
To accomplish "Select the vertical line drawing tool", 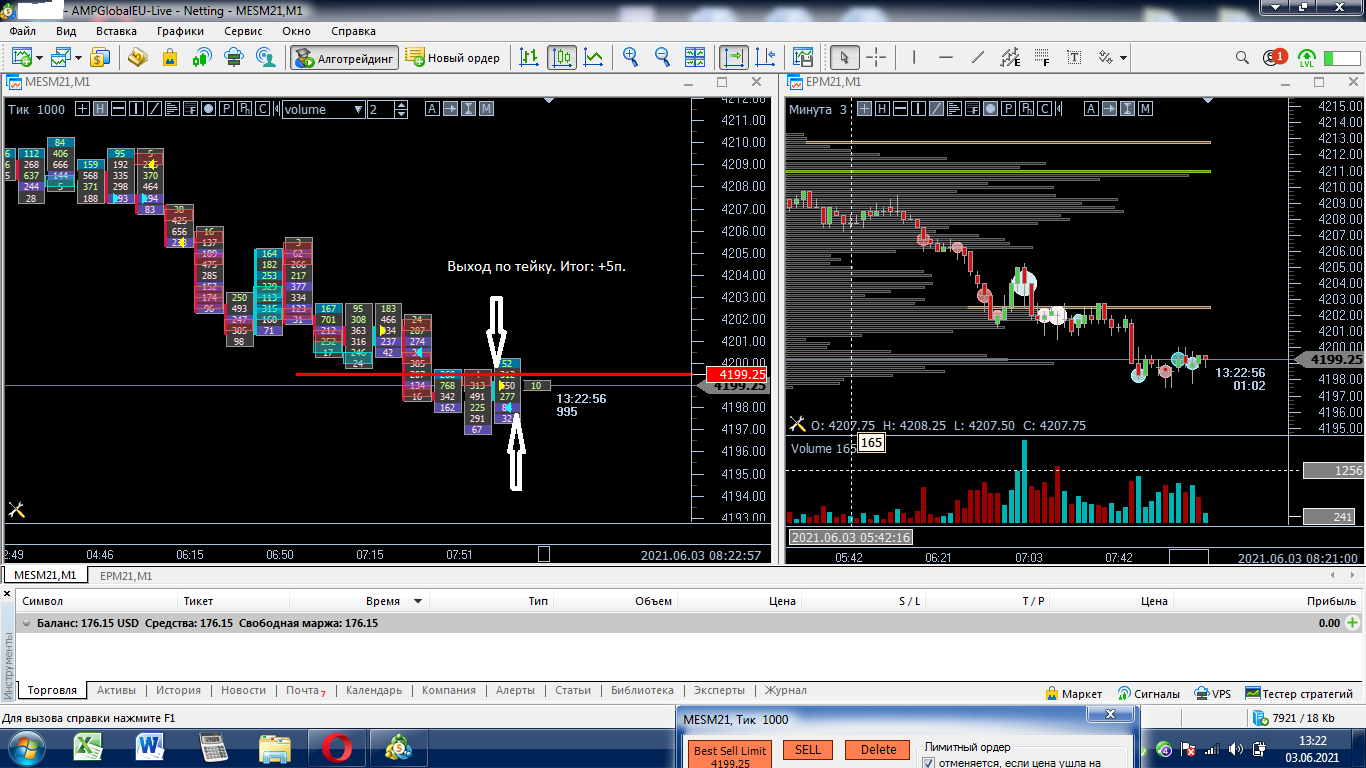I will (914, 57).
